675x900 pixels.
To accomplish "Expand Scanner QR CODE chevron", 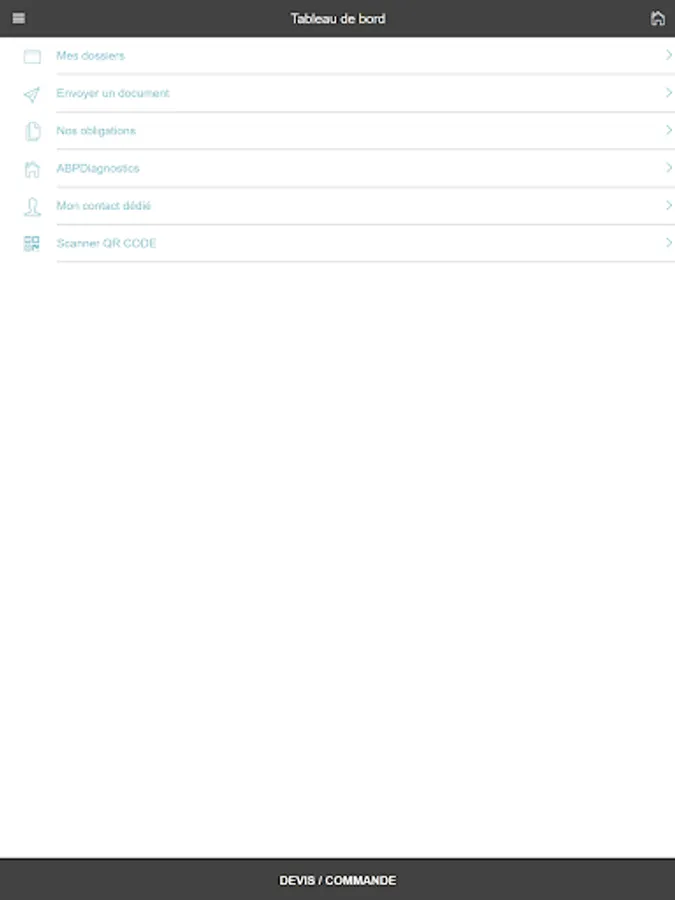I will 669,242.
